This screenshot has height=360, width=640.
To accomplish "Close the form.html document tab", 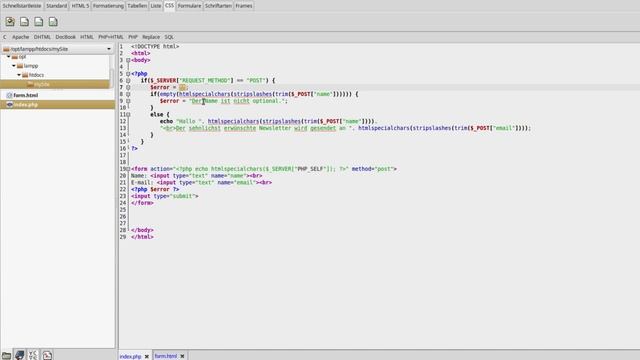I will point(182,356).
